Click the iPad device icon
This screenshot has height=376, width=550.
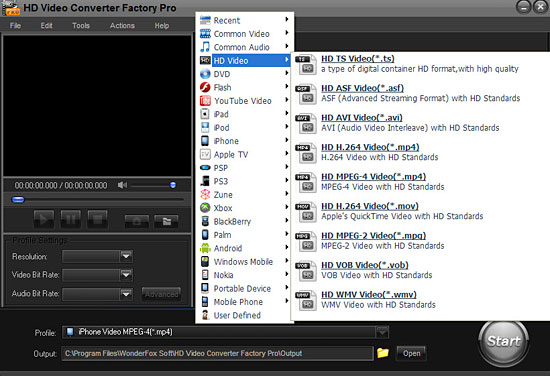pyautogui.click(x=205, y=114)
